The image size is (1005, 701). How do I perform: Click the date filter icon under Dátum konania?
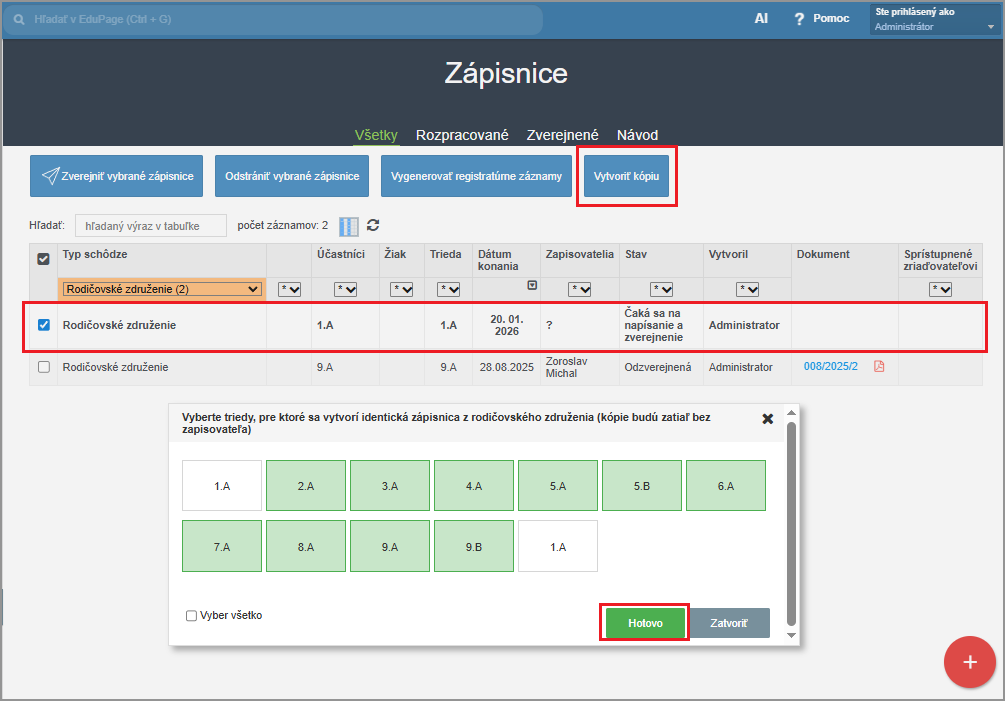tap(531, 285)
